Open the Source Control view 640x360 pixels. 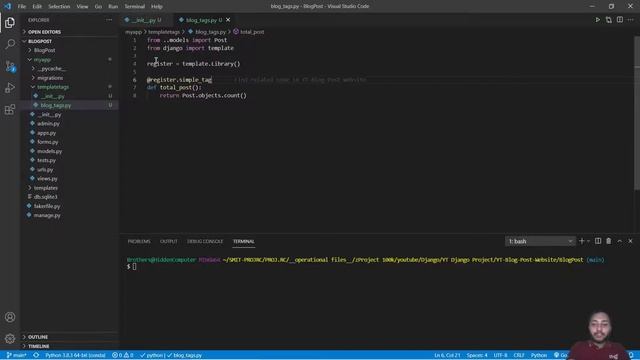click(x=10, y=66)
